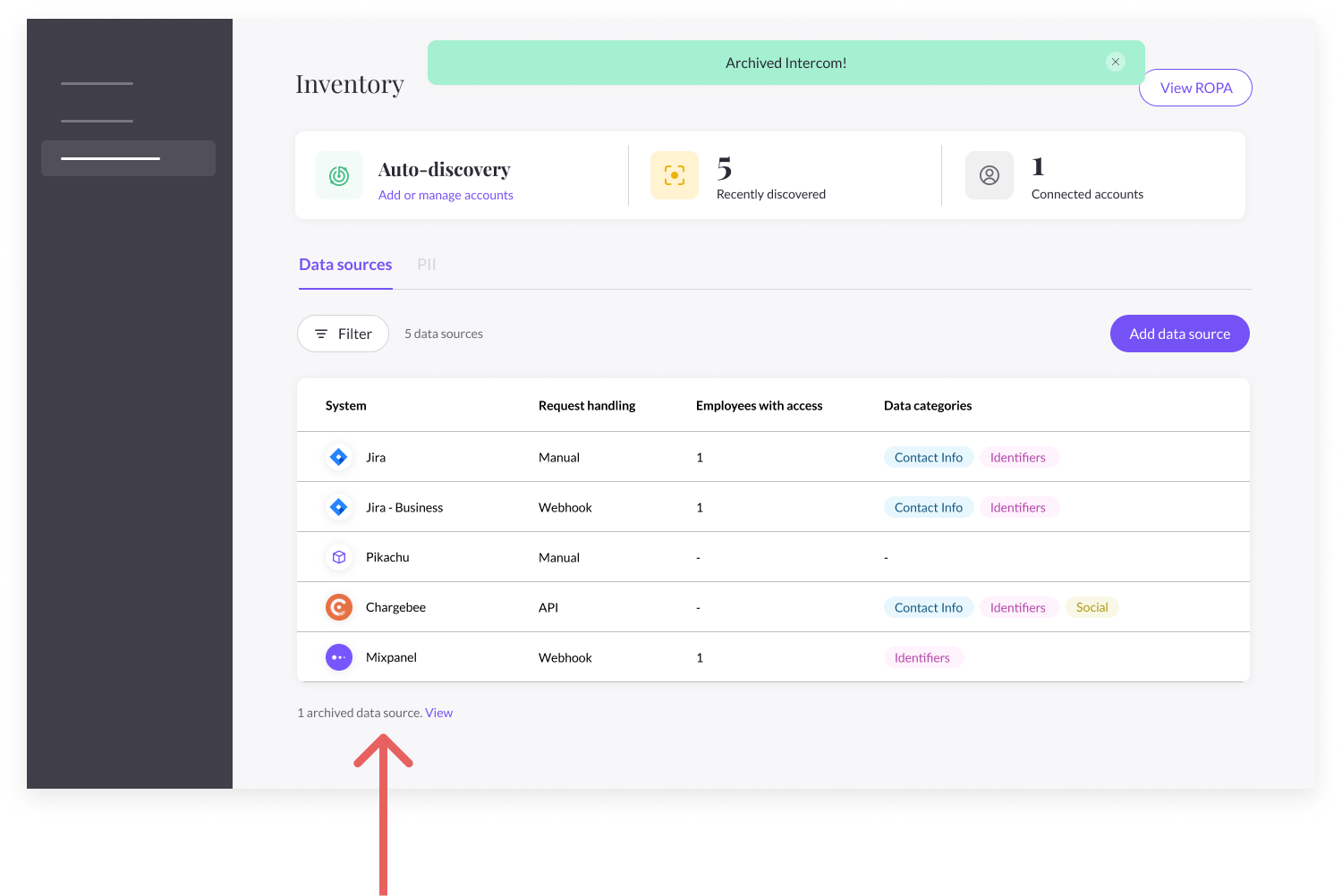1342x896 pixels.
Task: Open the first sidebar menu item
Action: click(98, 83)
